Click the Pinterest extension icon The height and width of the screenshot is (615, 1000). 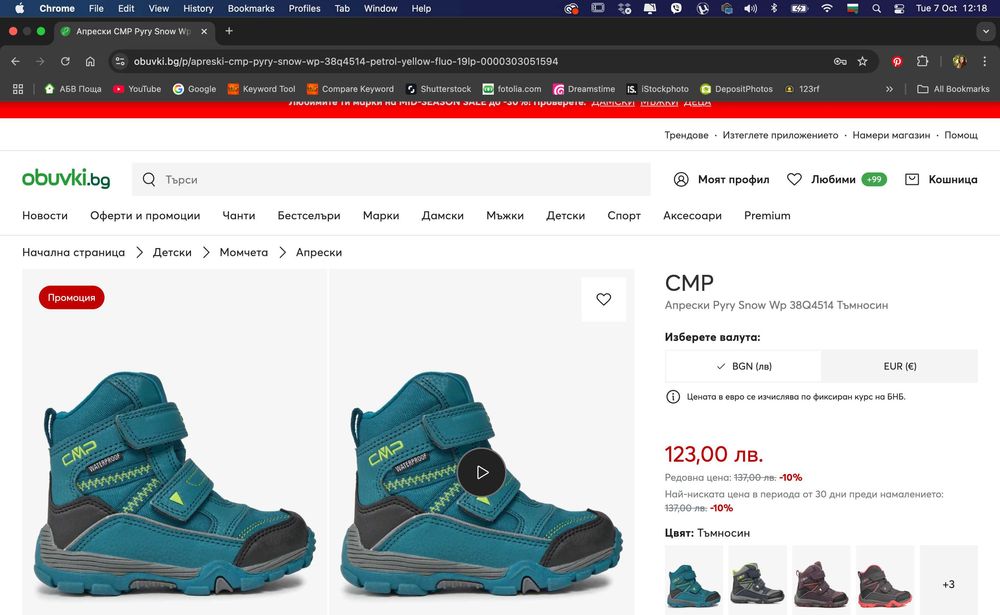897,61
